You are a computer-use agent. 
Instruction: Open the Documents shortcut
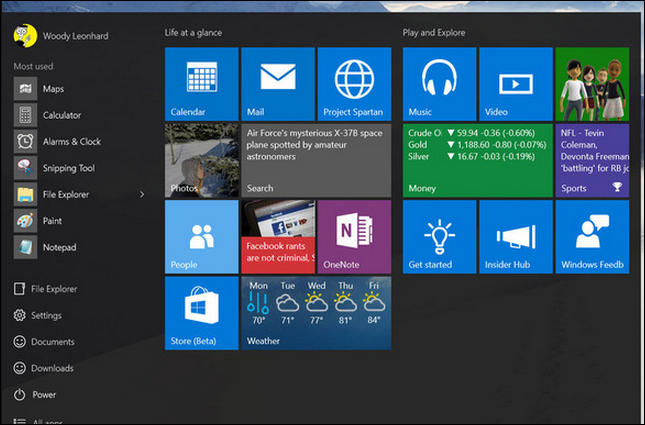(x=44, y=342)
